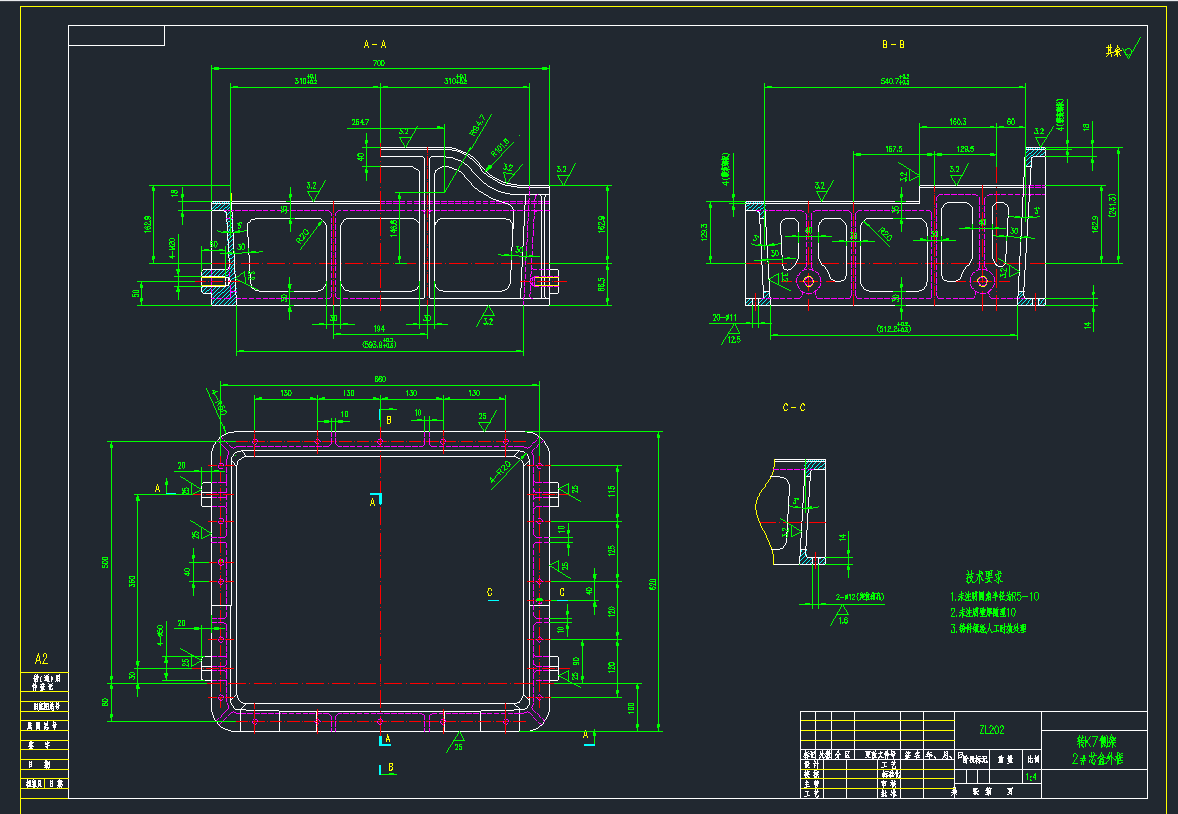Screen dimensions: 1178x814
Task: Select the C-C section view label
Action: [794, 407]
